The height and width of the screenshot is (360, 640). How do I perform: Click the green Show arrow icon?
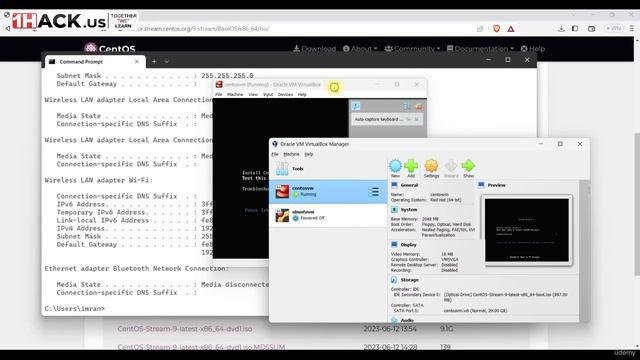click(468, 166)
